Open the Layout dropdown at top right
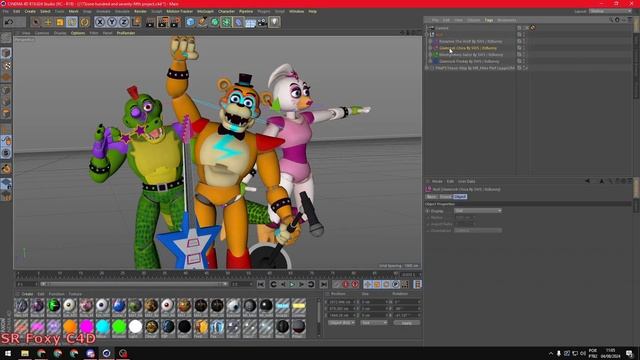 (x=610, y=11)
